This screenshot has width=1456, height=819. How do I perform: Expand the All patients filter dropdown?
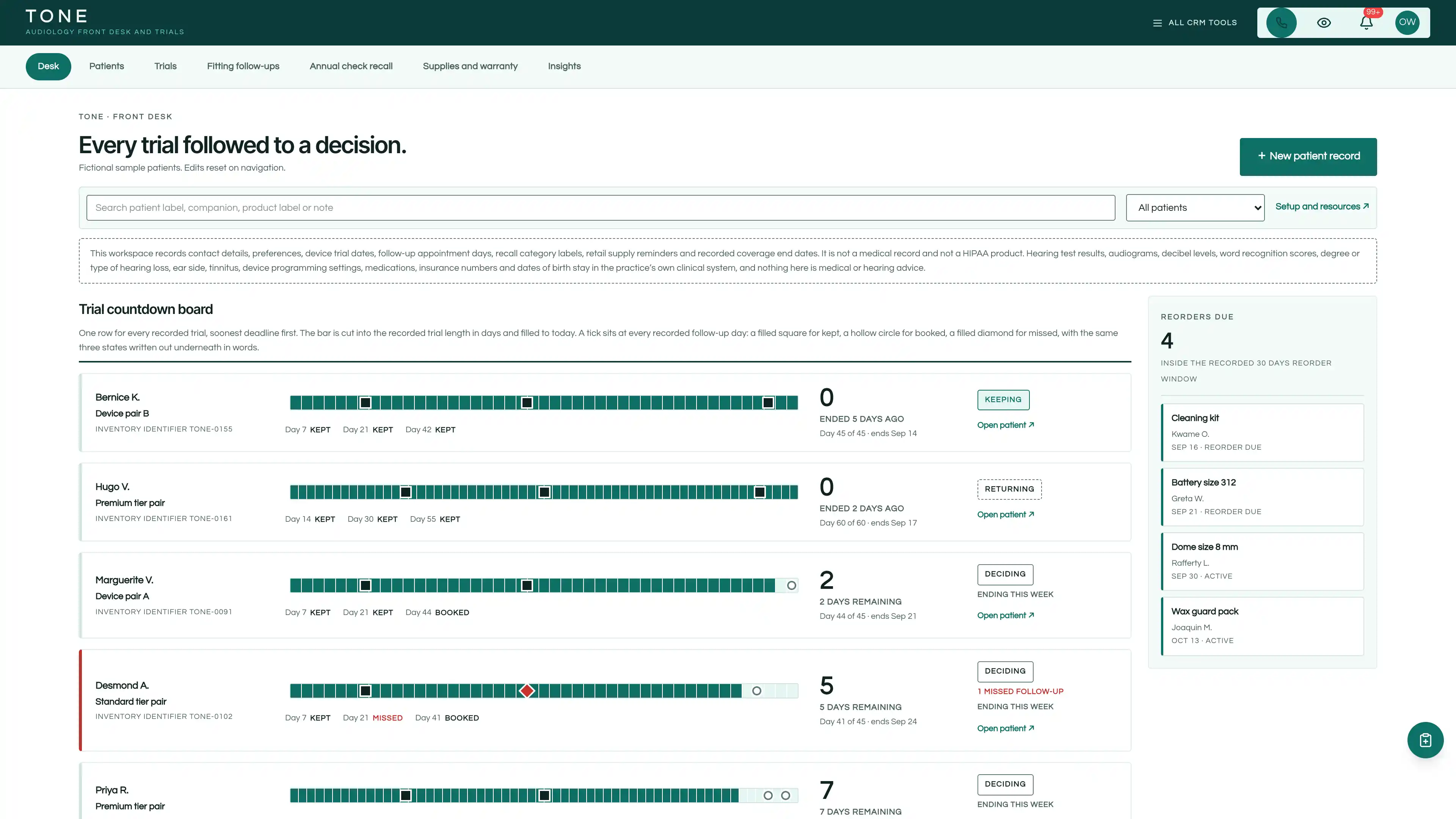(x=1195, y=207)
